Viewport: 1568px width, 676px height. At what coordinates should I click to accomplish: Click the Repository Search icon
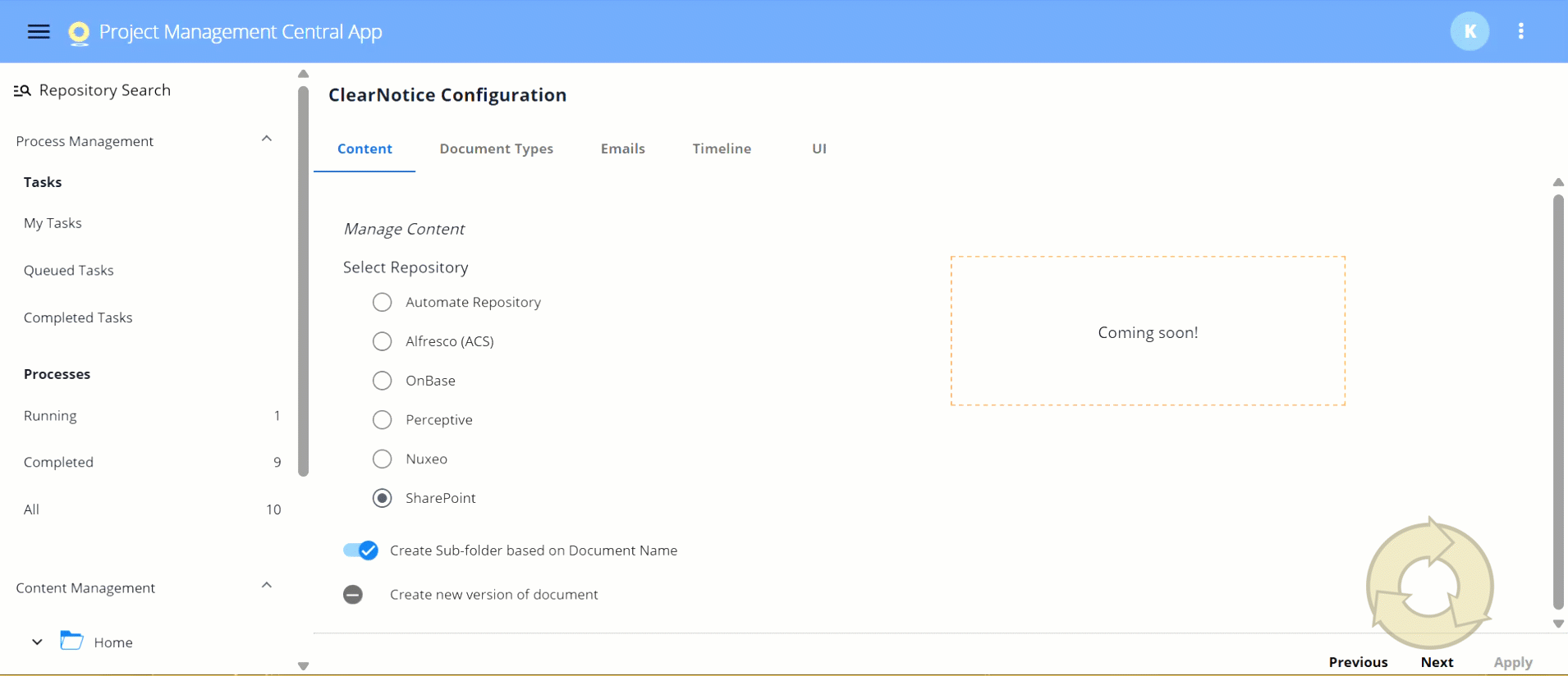(22, 90)
